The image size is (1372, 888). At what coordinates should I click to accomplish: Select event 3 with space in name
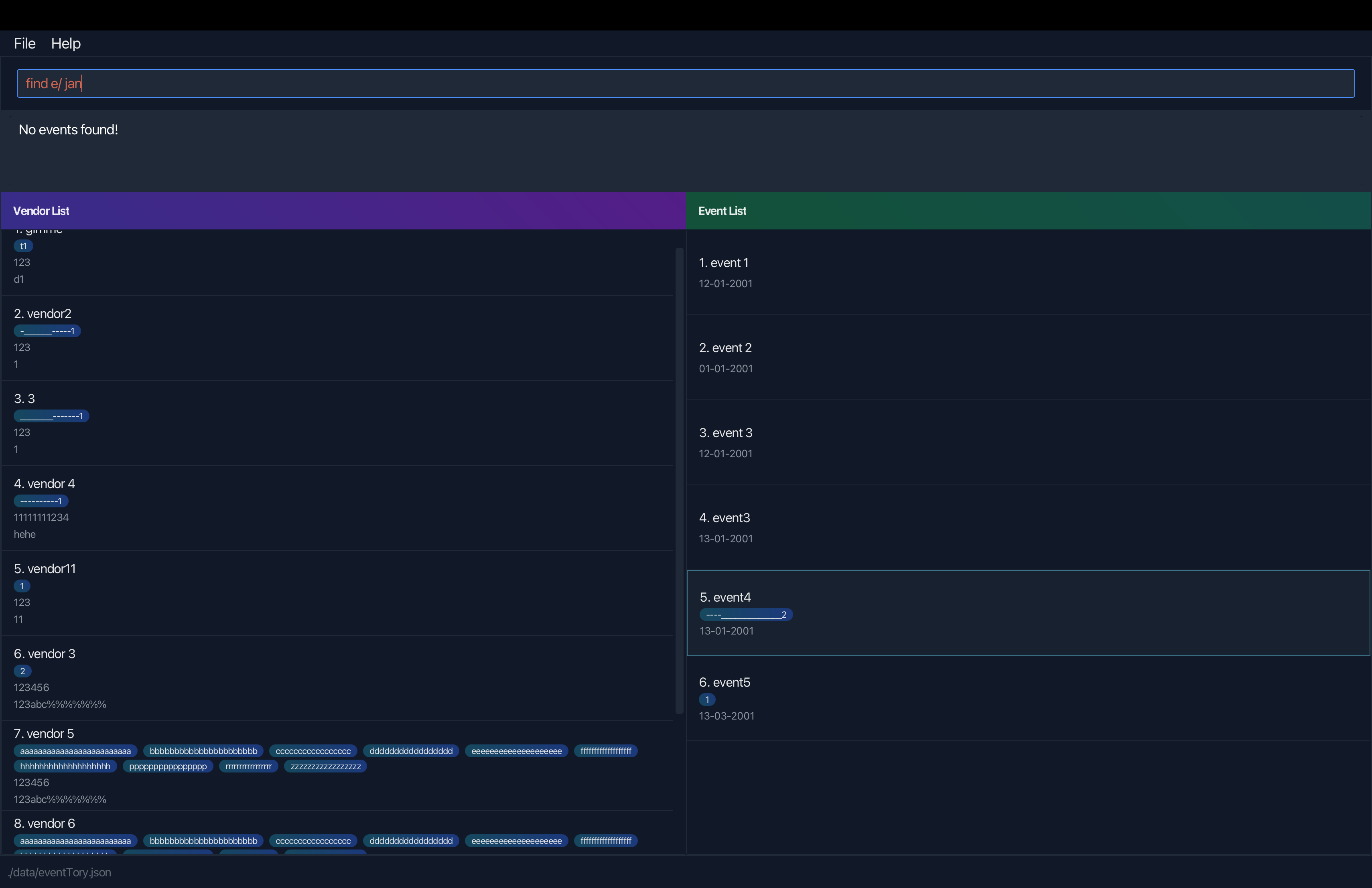click(x=1028, y=442)
